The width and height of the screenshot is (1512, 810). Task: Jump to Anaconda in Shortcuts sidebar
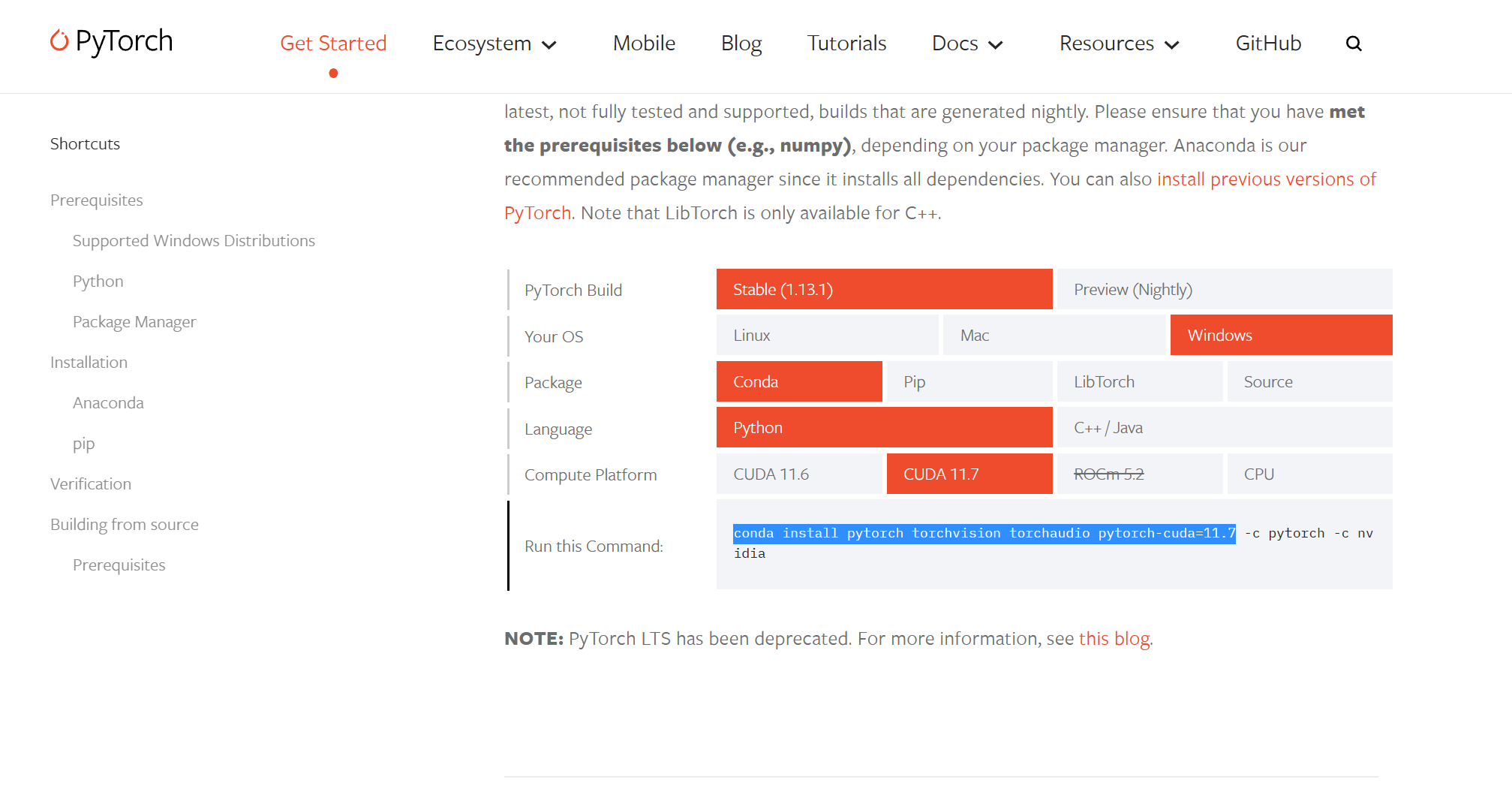[108, 403]
